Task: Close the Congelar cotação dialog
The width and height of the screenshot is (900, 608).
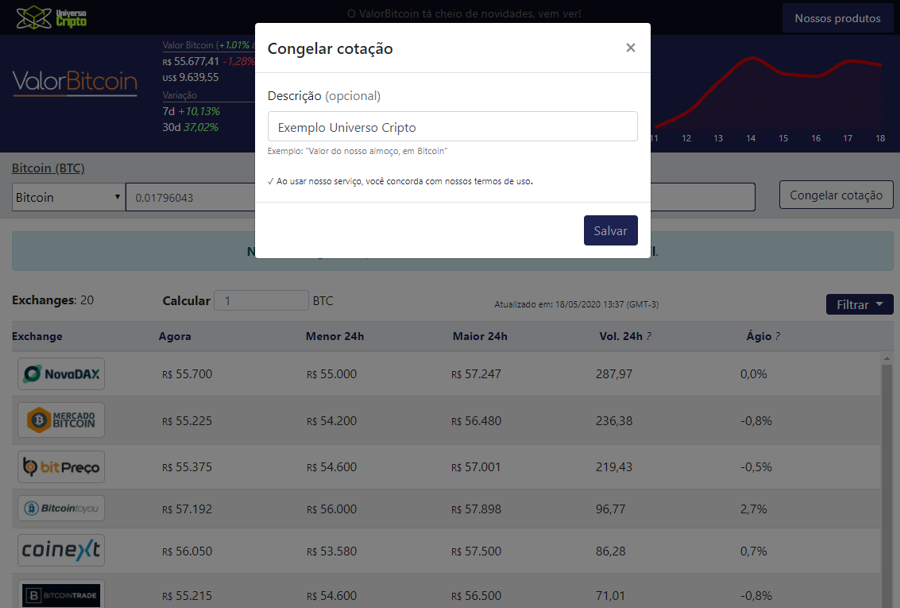Action: coord(630,48)
